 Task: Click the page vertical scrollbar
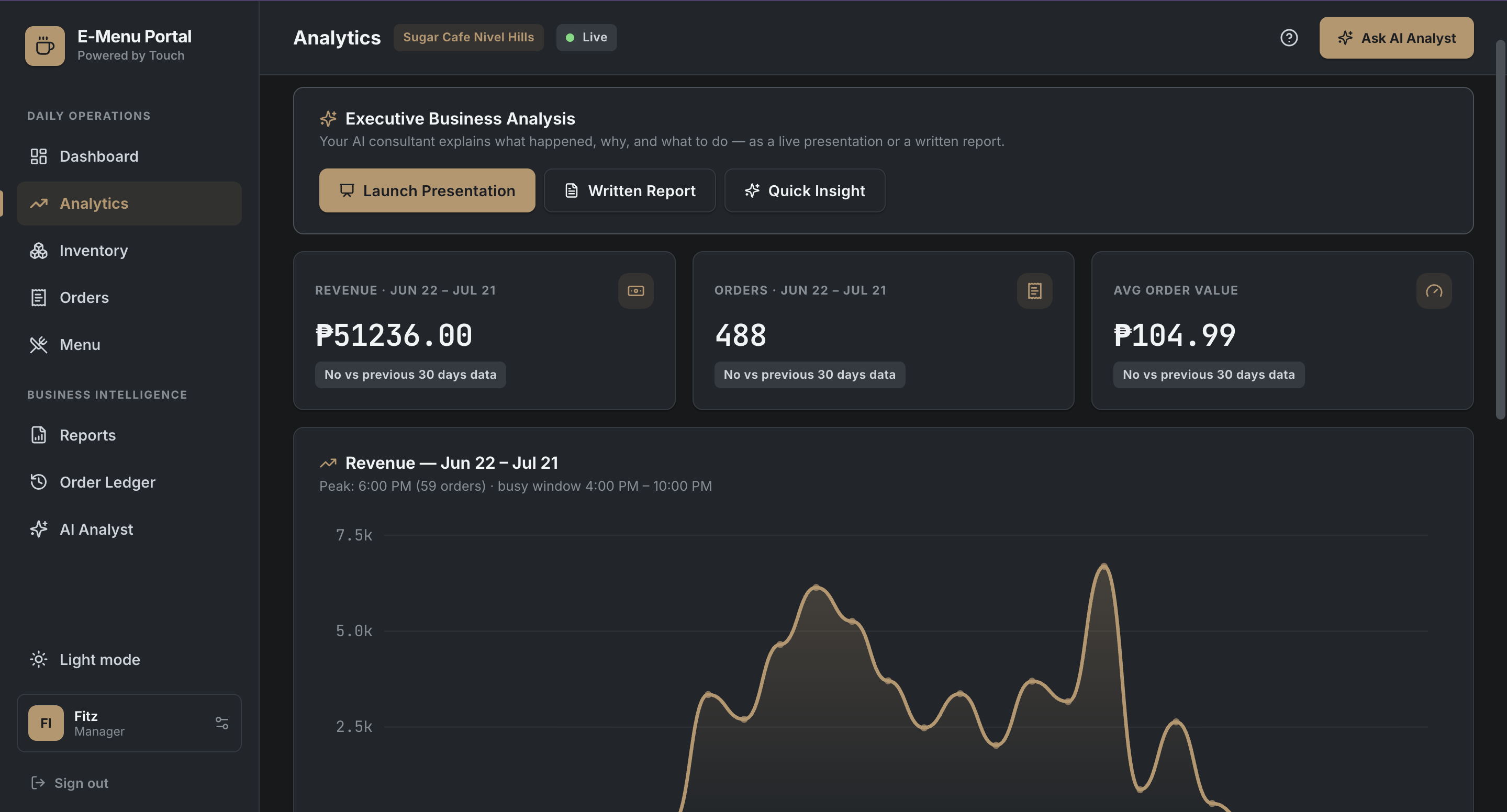(1501, 229)
